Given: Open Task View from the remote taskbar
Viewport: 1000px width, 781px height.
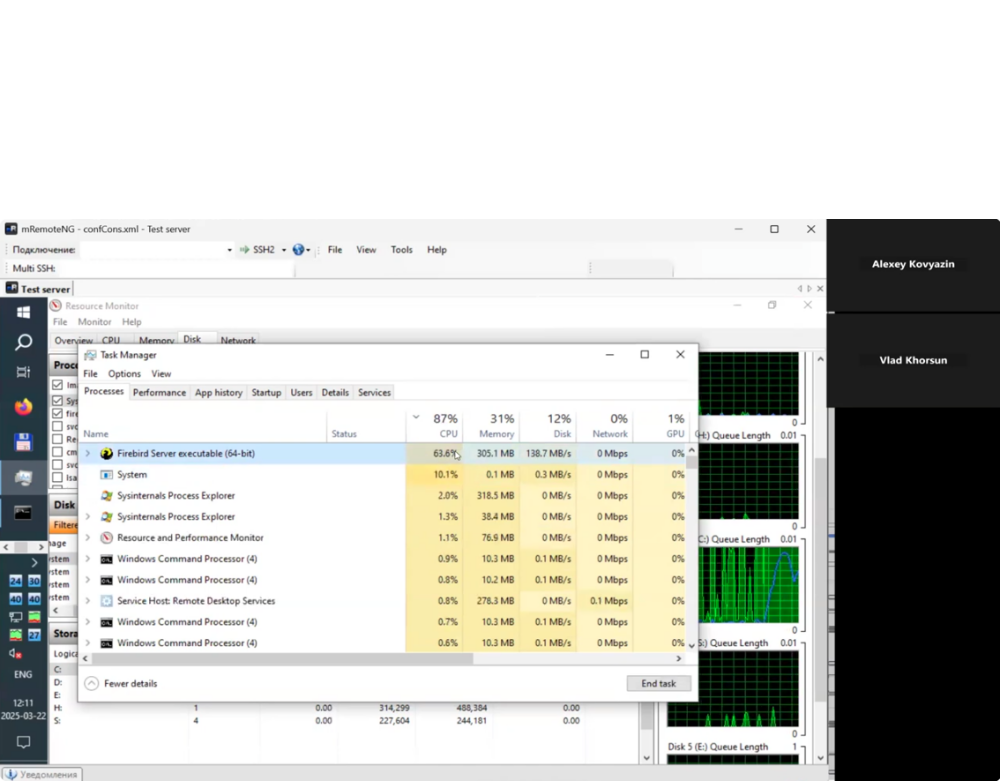Looking at the screenshot, I should [23, 372].
